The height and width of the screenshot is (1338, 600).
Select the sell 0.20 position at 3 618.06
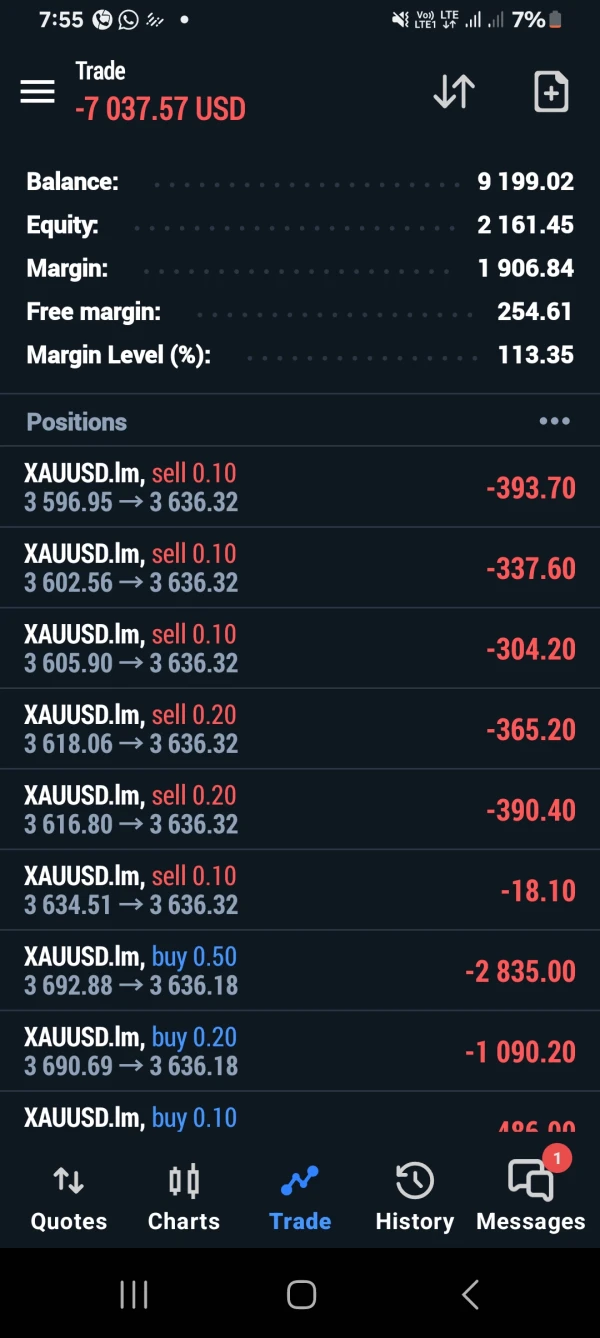tap(300, 729)
